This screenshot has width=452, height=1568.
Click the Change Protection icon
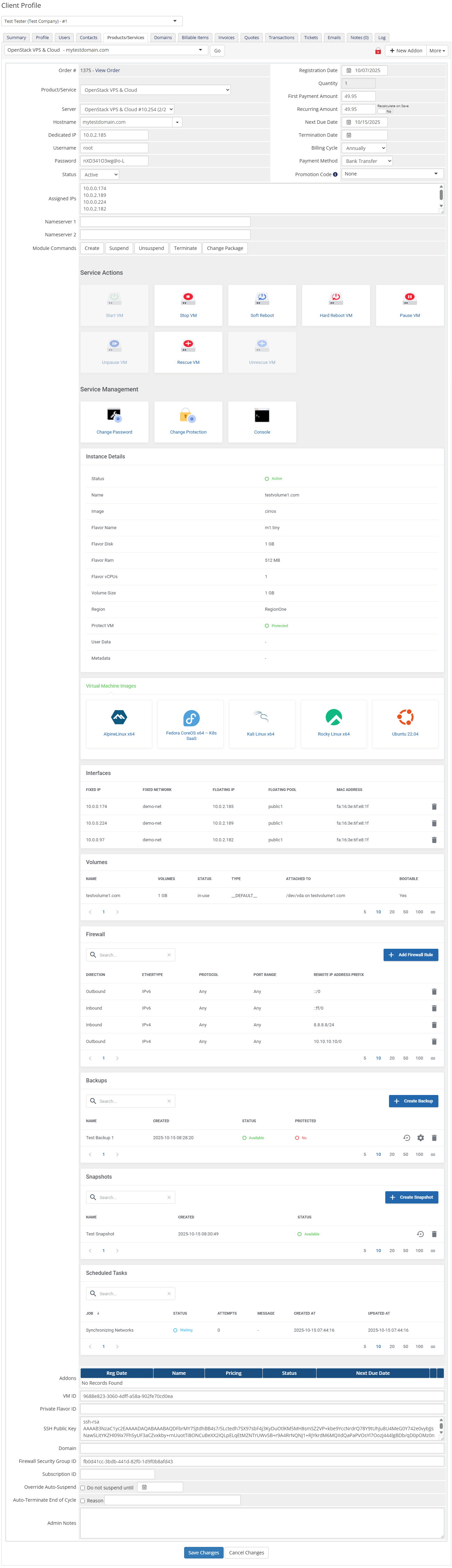[x=188, y=416]
